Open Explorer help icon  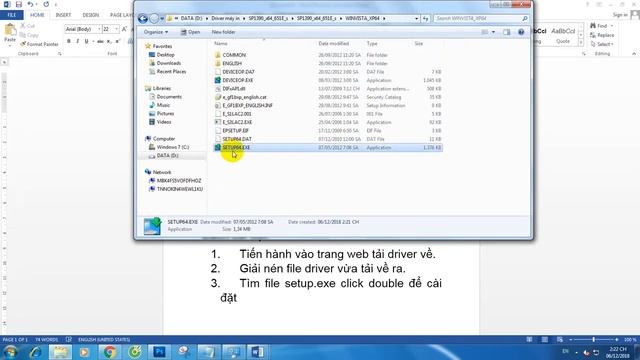(521, 32)
